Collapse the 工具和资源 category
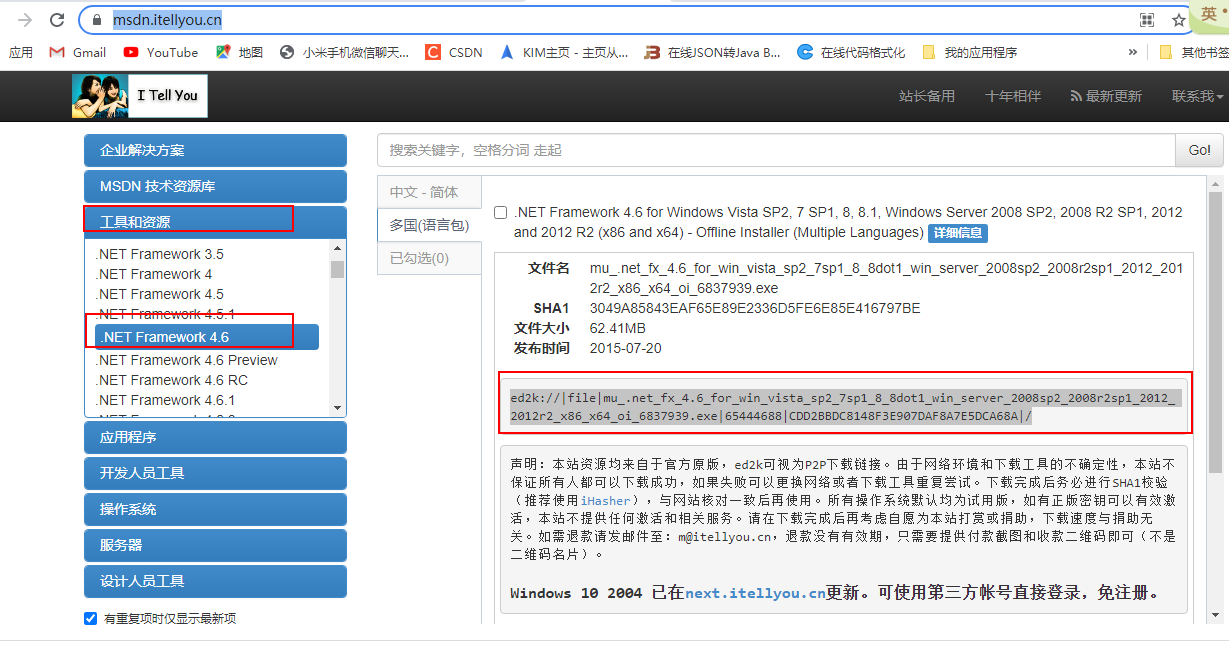 (x=215, y=222)
